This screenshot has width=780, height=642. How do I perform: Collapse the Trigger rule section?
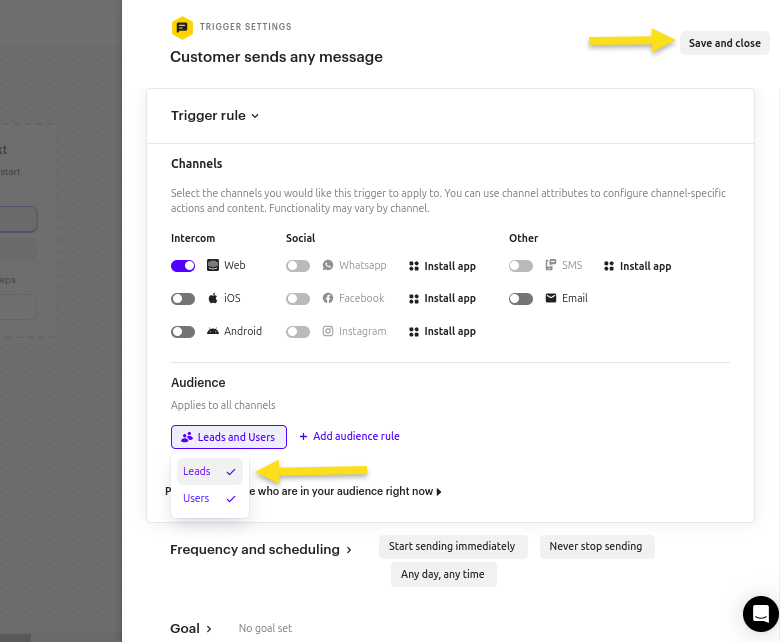point(215,115)
